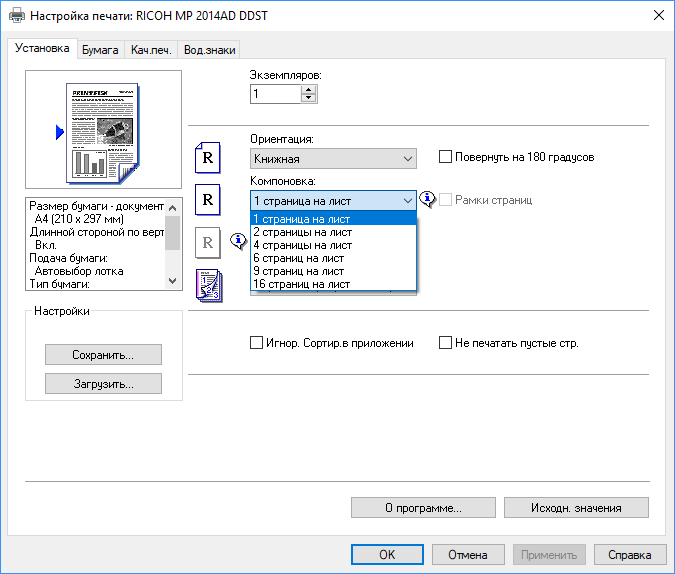Viewport: 675px width, 574px height.
Task: Click the collate pages icon
Action: click(207, 284)
